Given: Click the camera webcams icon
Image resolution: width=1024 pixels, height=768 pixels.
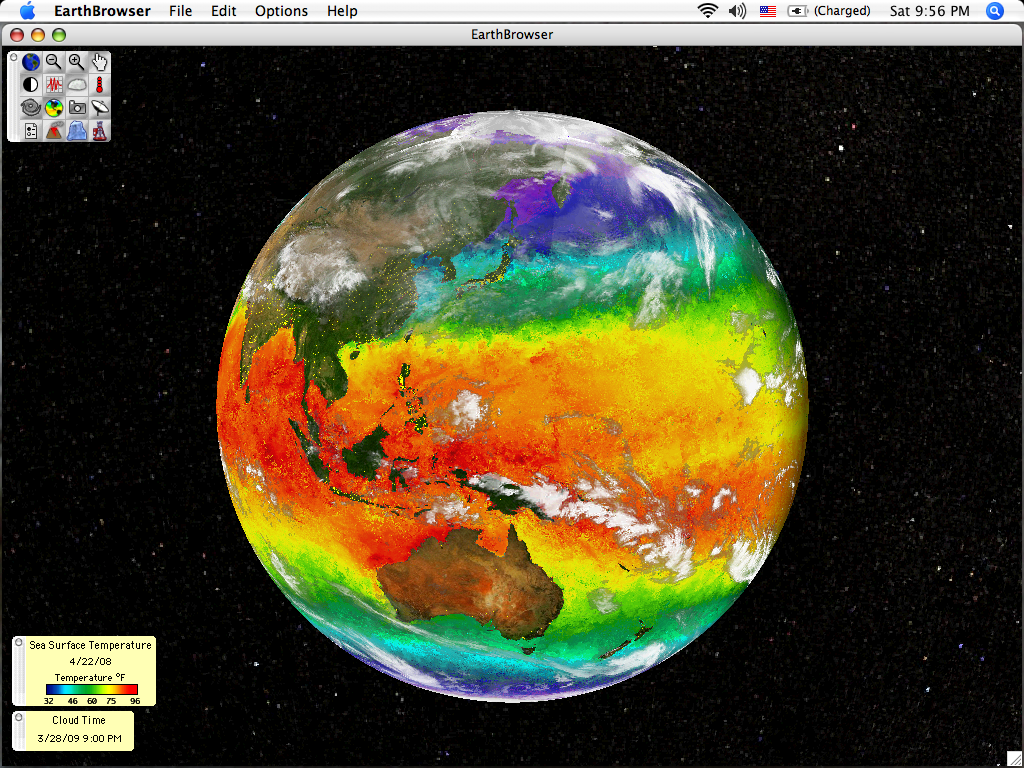Looking at the screenshot, I should (x=76, y=108).
